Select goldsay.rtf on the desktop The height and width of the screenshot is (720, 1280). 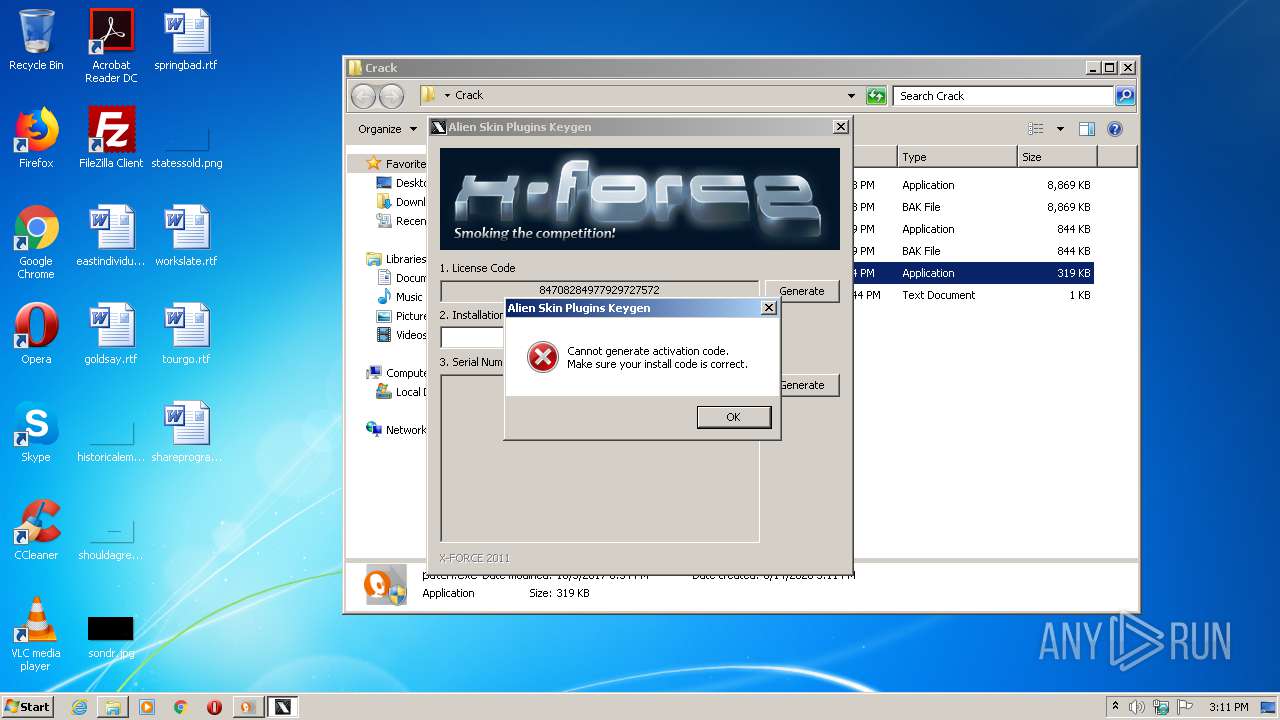[111, 334]
